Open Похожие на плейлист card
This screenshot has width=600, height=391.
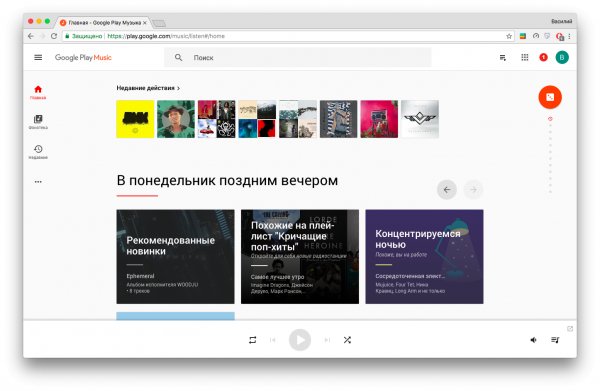[x=300, y=257]
